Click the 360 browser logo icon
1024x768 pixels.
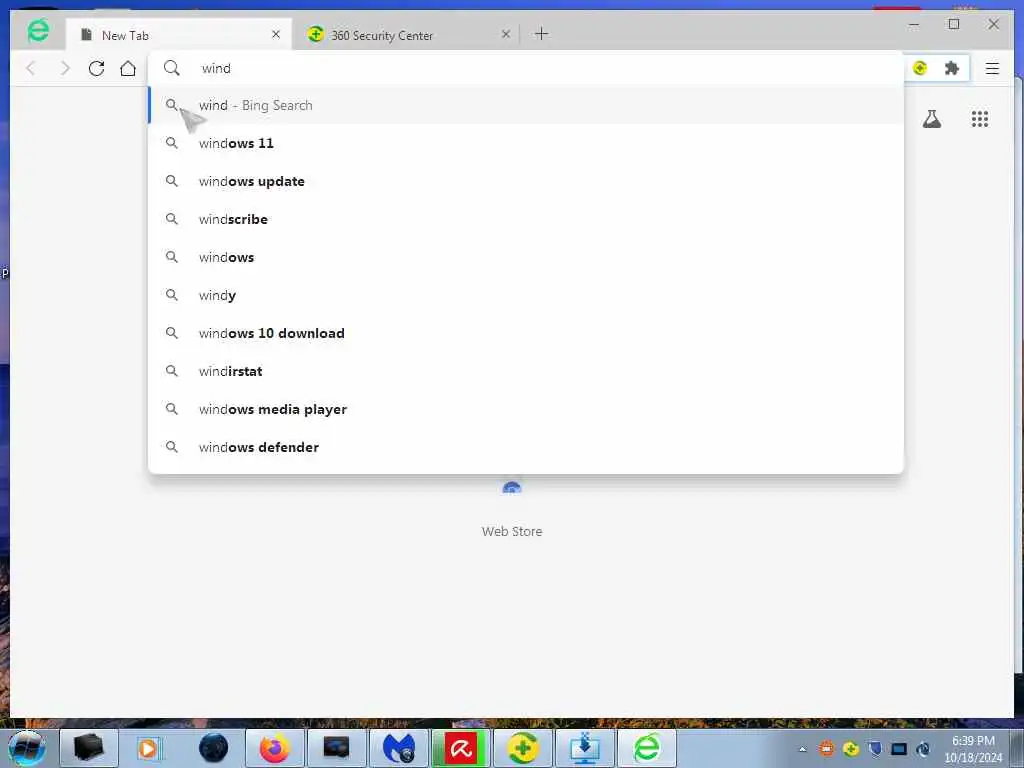pyautogui.click(x=38, y=31)
